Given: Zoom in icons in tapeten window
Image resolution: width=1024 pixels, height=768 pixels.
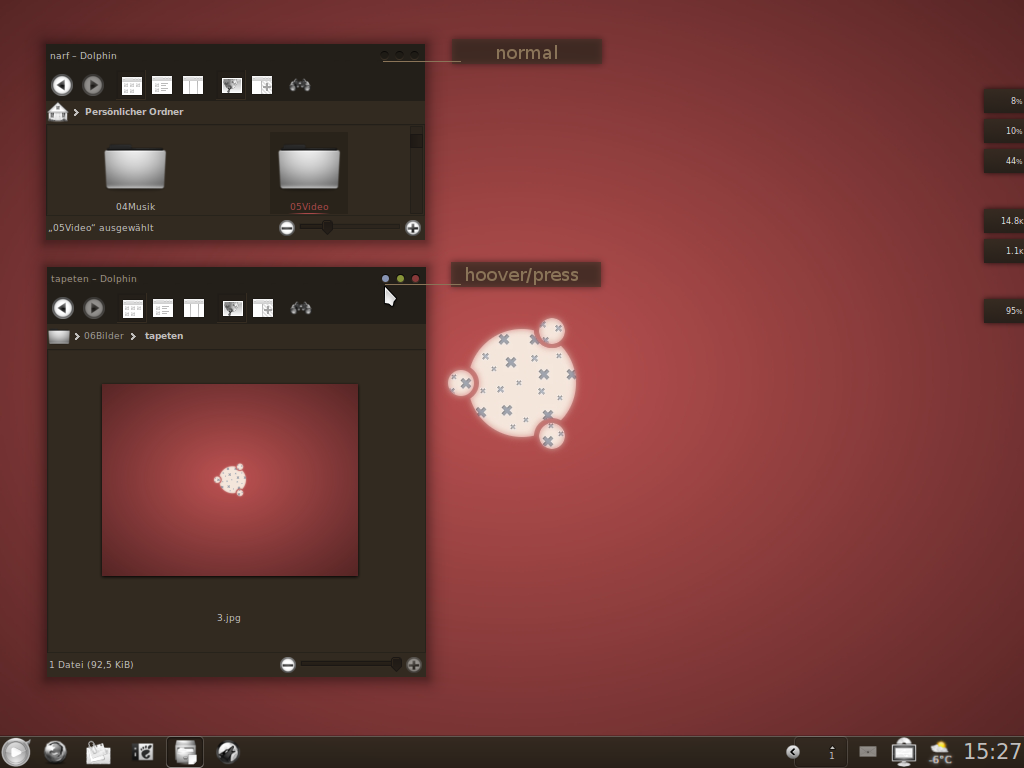Looking at the screenshot, I should [414, 665].
